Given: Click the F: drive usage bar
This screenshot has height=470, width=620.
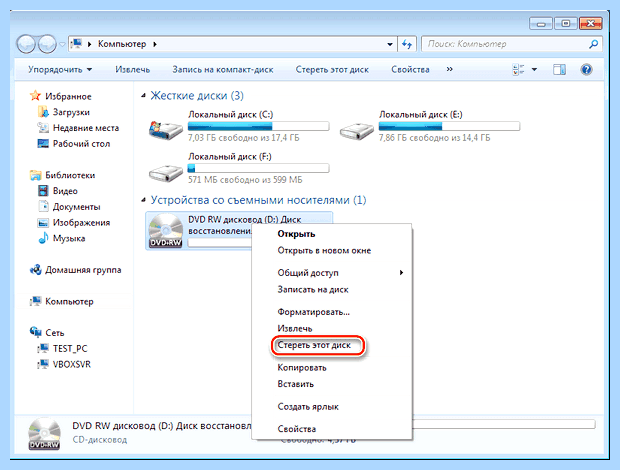Looking at the screenshot, I should (x=258, y=169).
